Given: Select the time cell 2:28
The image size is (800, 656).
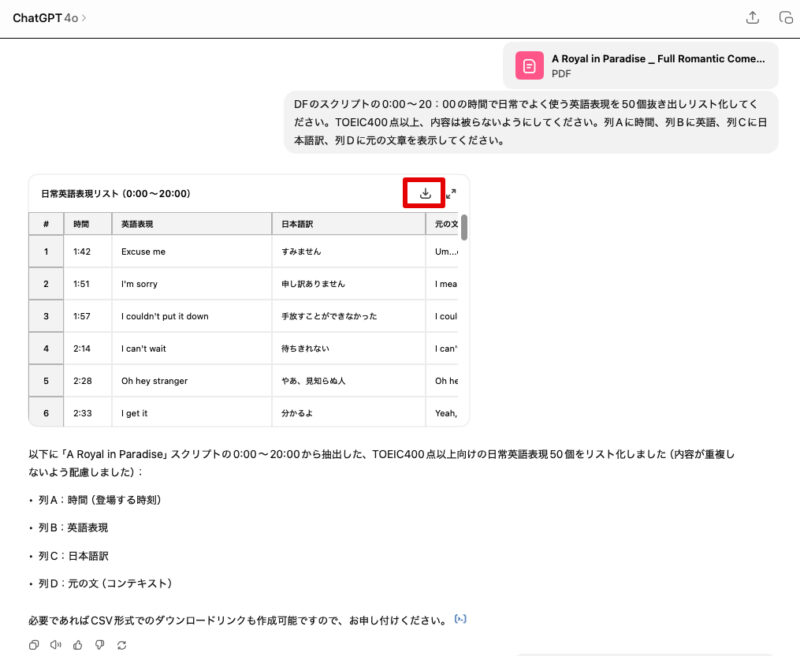Looking at the screenshot, I should [88, 381].
